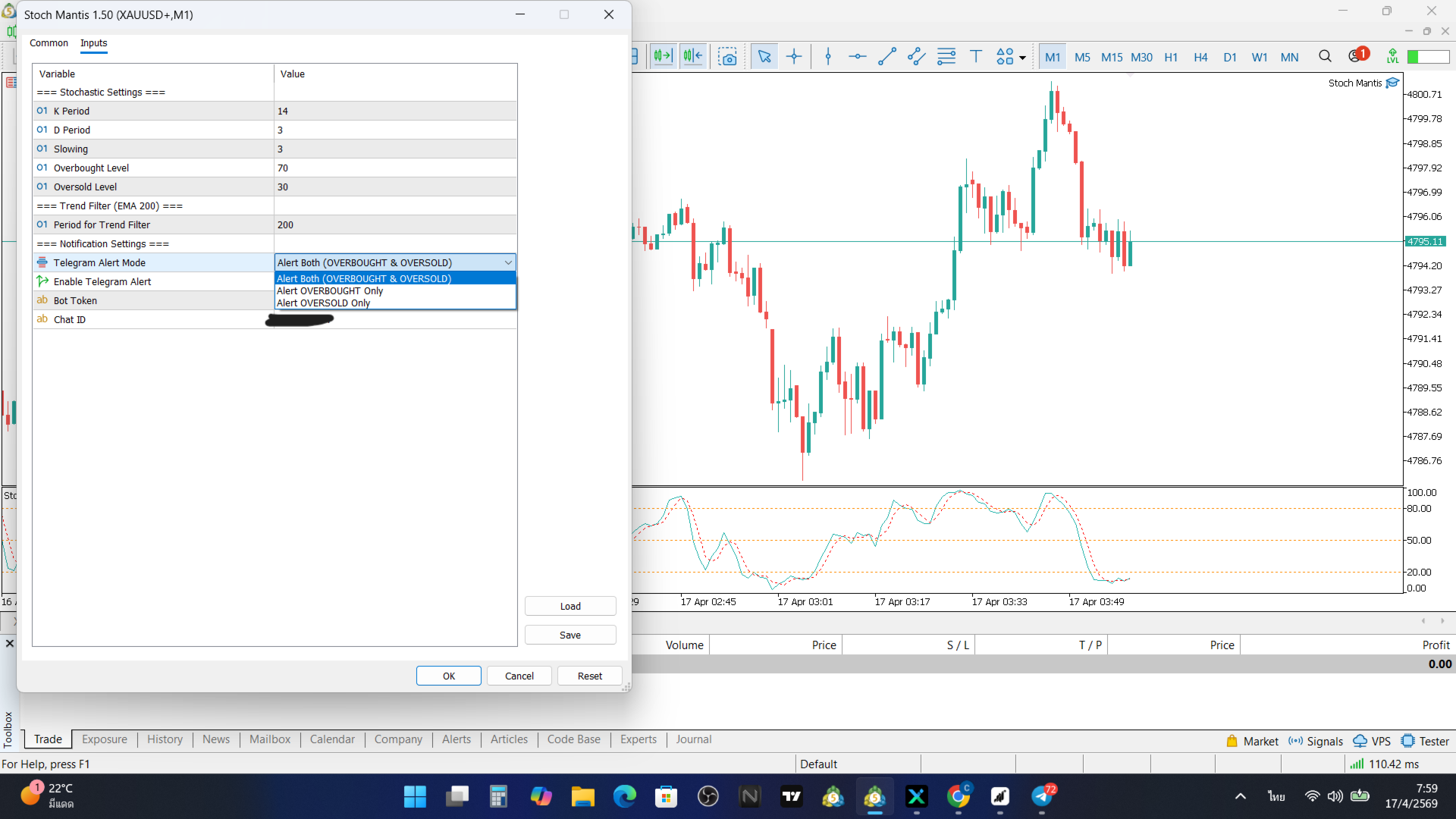Screen dimensions: 1456x819
Task: Click the screenshot camera icon
Action: [728, 57]
